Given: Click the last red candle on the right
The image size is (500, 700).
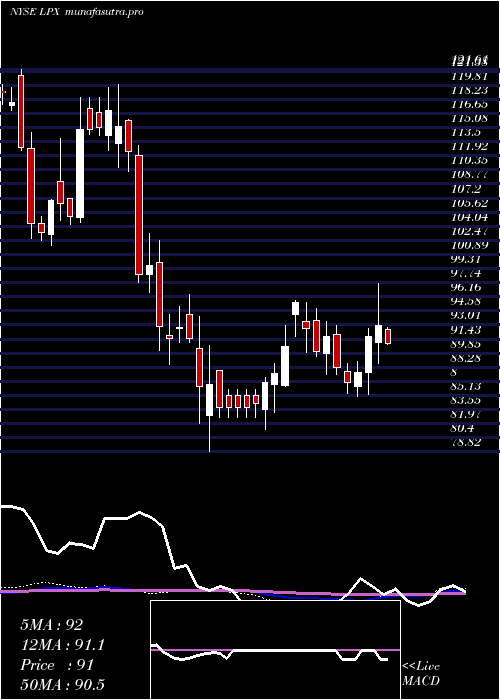Looking at the screenshot, I should click(388, 337).
